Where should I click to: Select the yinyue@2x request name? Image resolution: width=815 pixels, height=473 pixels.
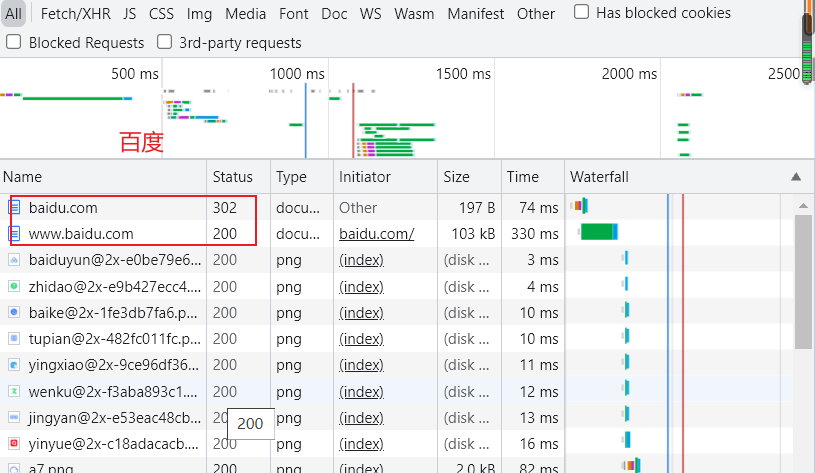(113, 444)
